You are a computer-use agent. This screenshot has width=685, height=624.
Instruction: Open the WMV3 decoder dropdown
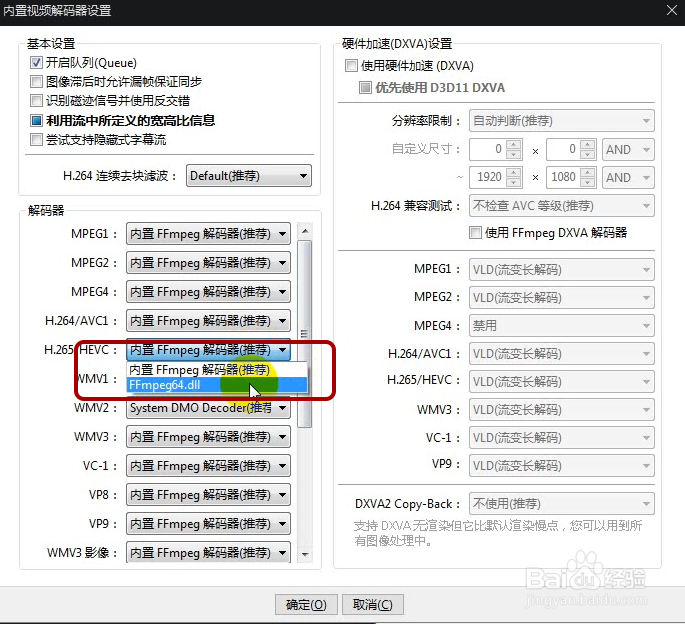click(x=208, y=437)
